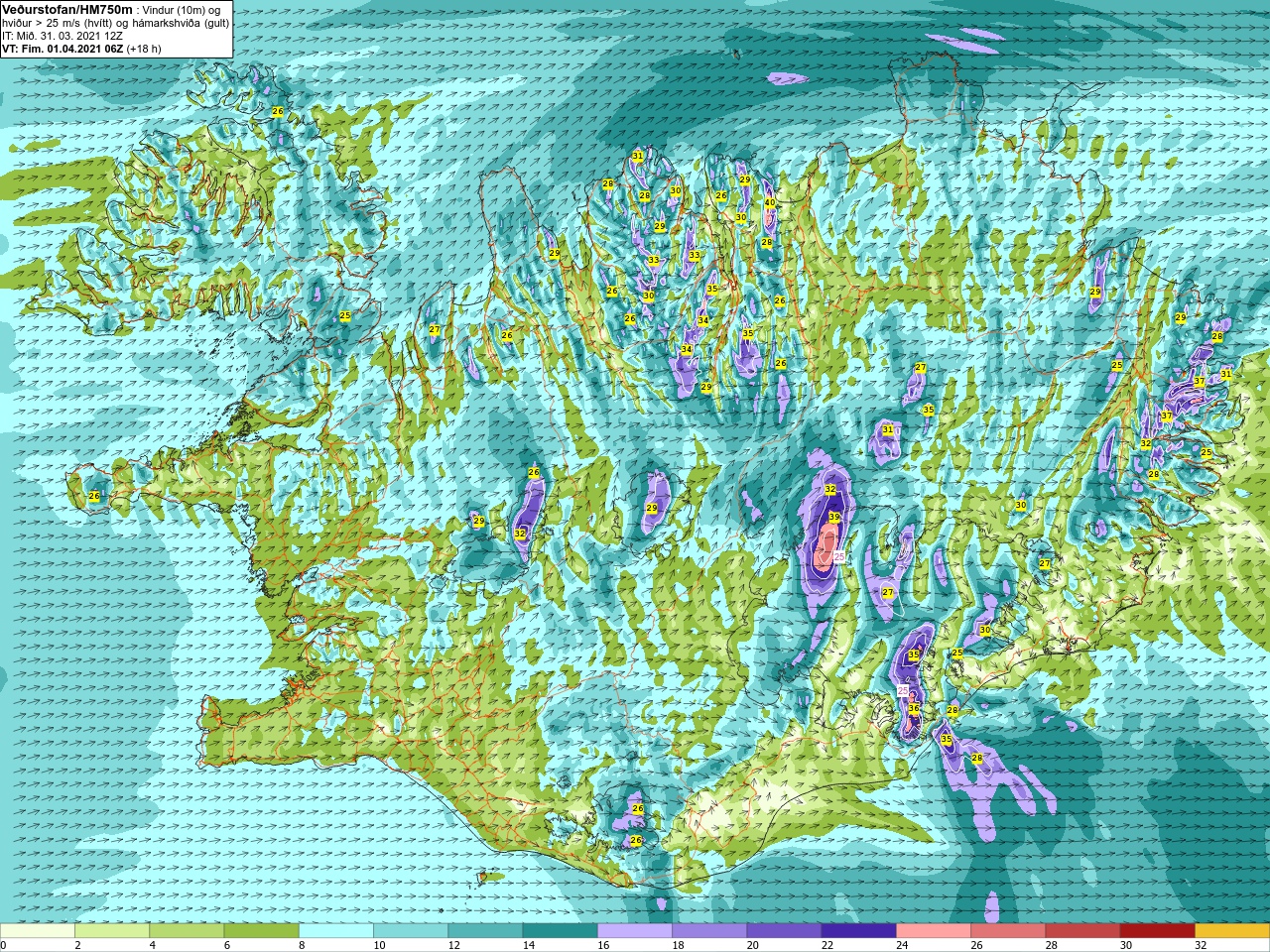Click the pale yellow 0–2 legend swatch
Screen dimensions: 1270x952
click(x=38, y=931)
